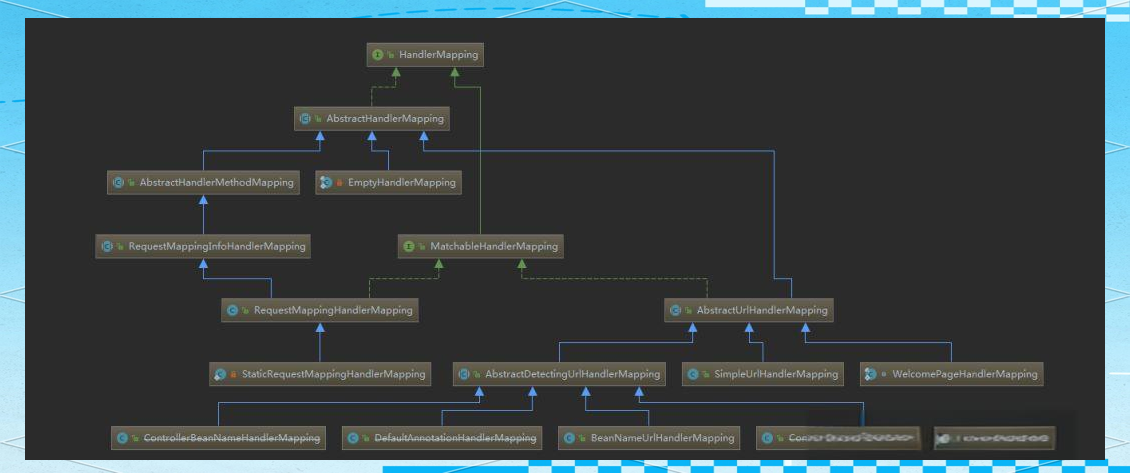Select the StaticRequestMappingHandlerMapping label
1130x473 pixels.
coord(333,374)
